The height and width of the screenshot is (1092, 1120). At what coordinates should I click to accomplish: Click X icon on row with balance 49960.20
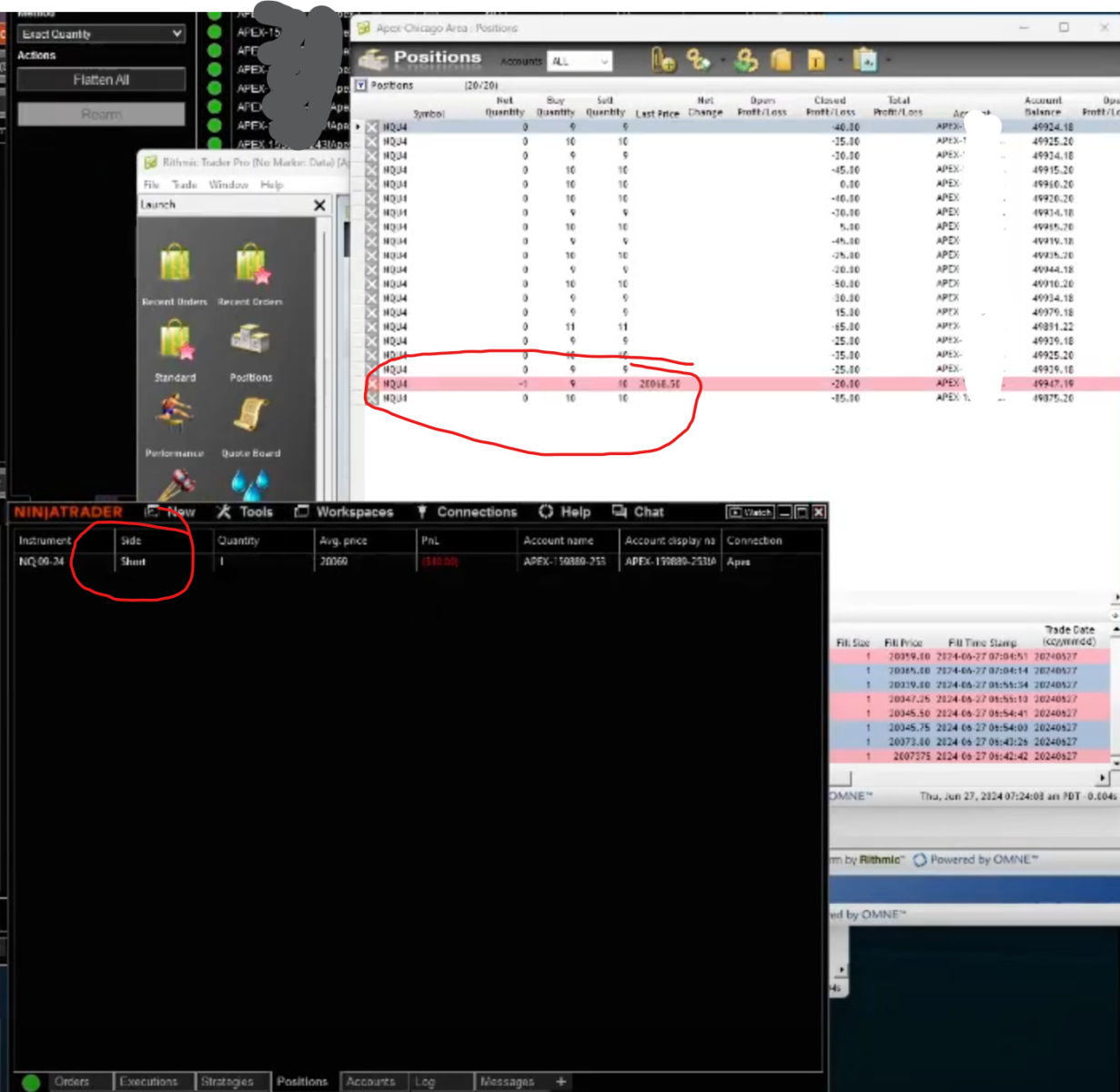372,184
